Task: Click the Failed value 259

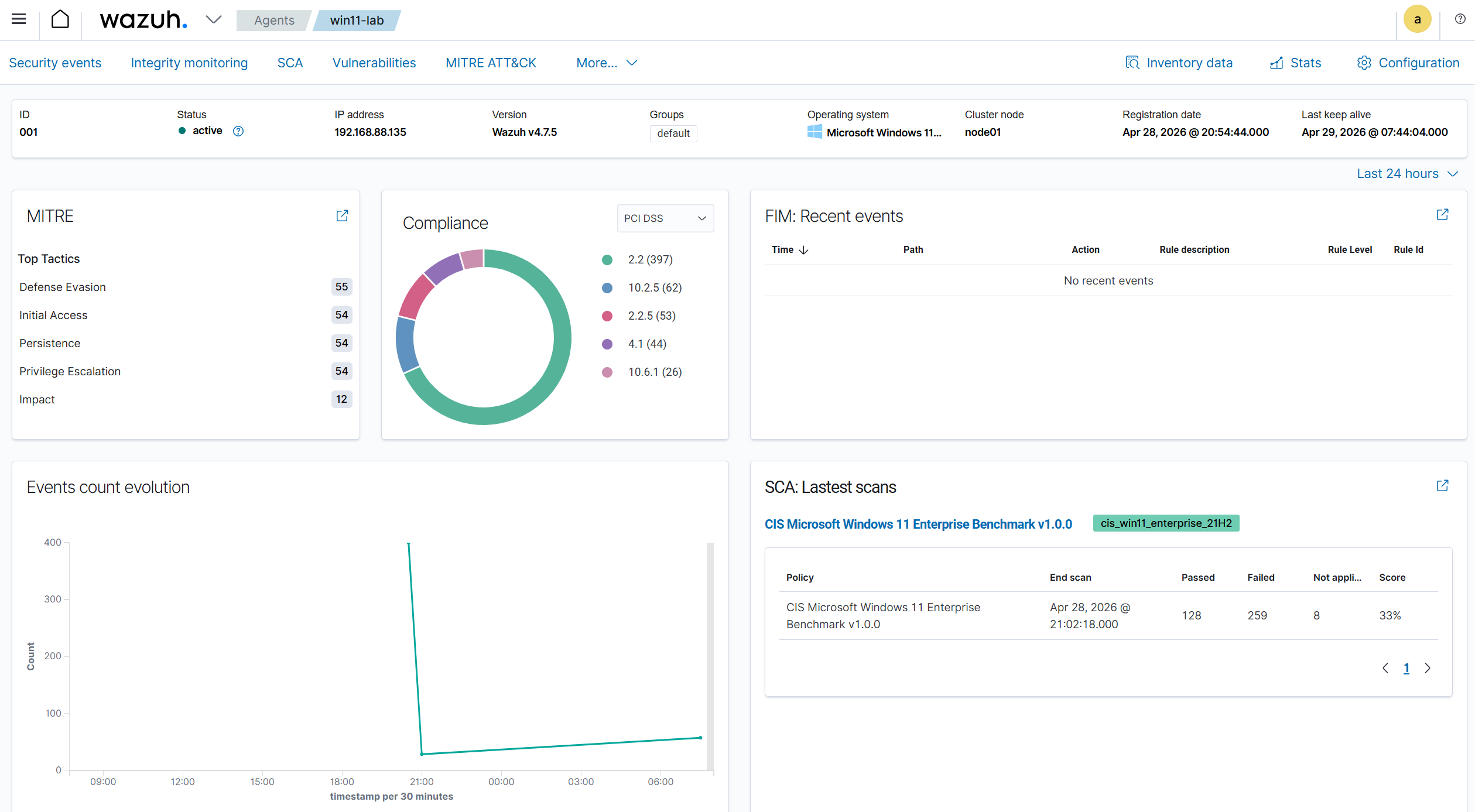Action: (x=1257, y=616)
